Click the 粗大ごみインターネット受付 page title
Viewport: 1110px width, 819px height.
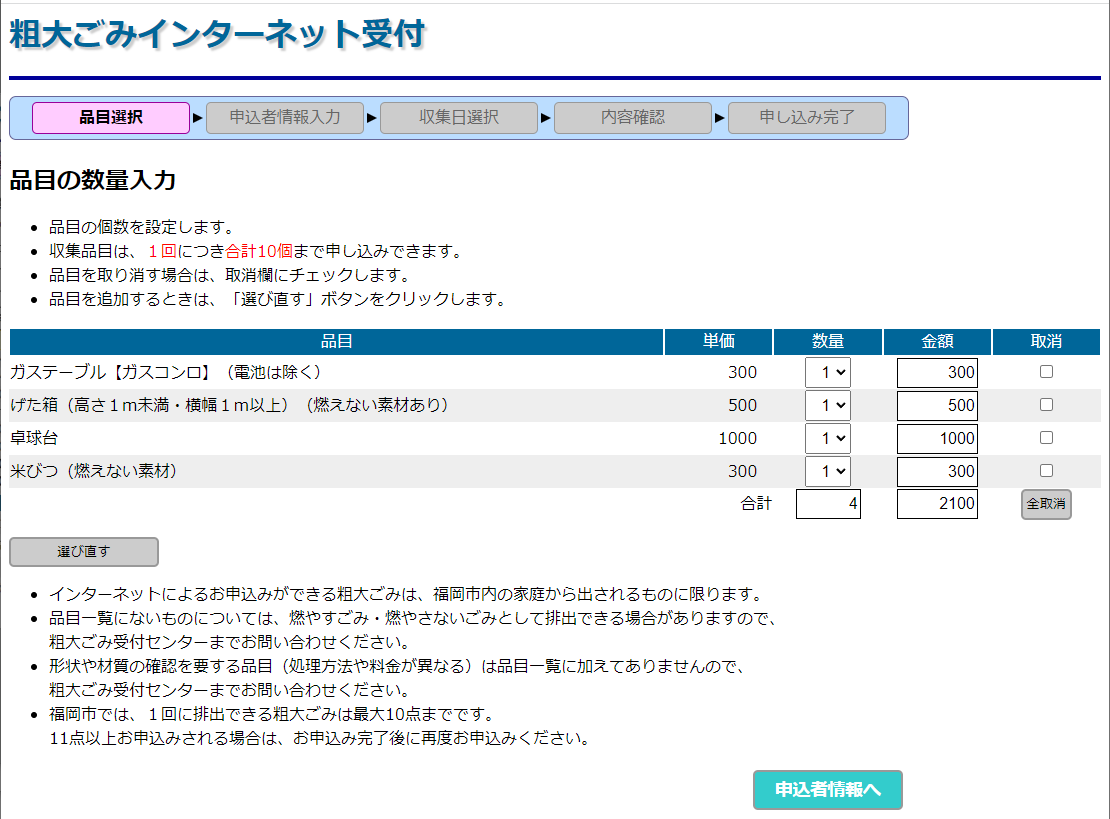coord(217,34)
